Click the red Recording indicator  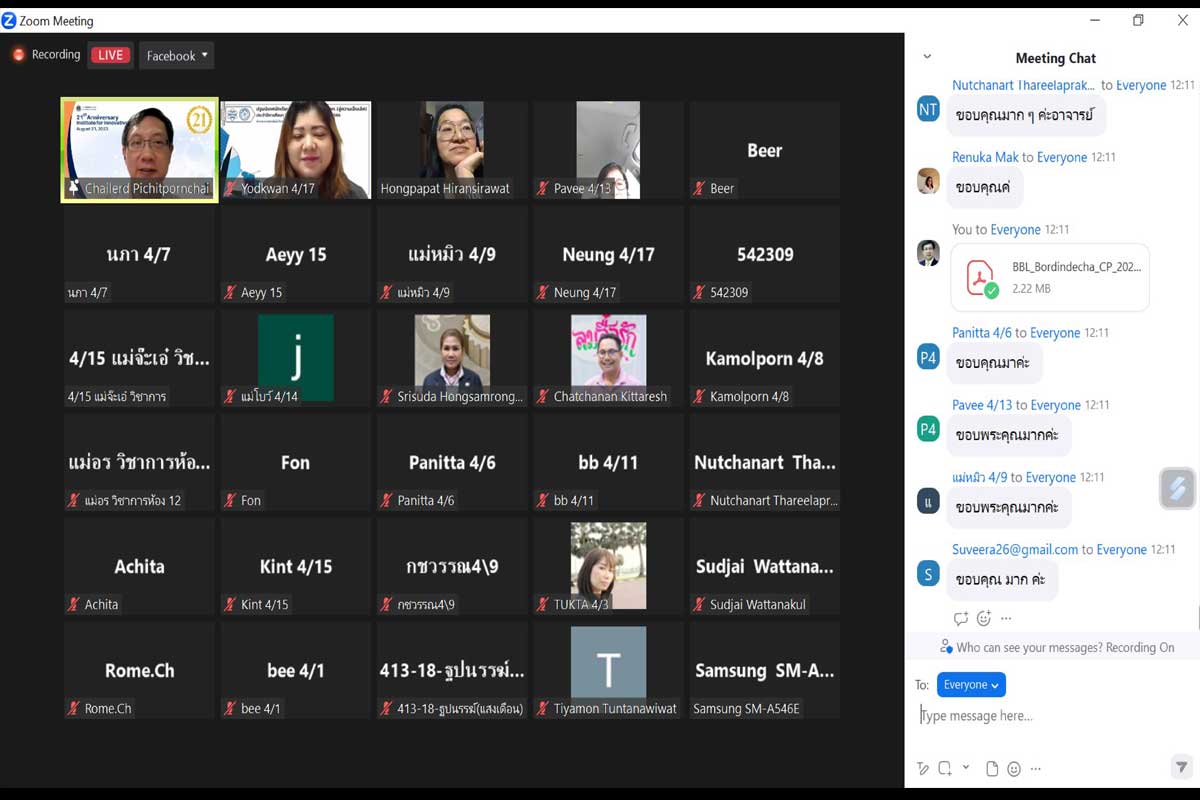click(x=47, y=55)
